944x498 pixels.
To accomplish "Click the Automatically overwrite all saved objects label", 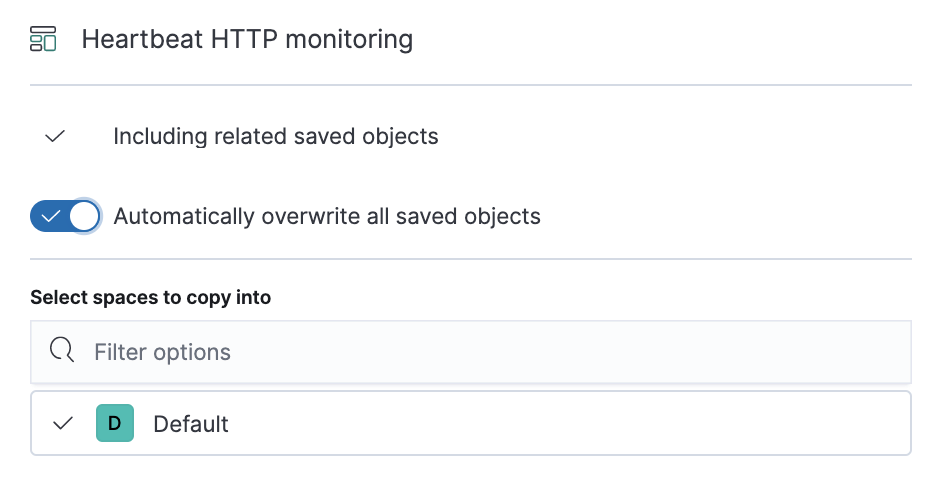I will [x=327, y=217].
